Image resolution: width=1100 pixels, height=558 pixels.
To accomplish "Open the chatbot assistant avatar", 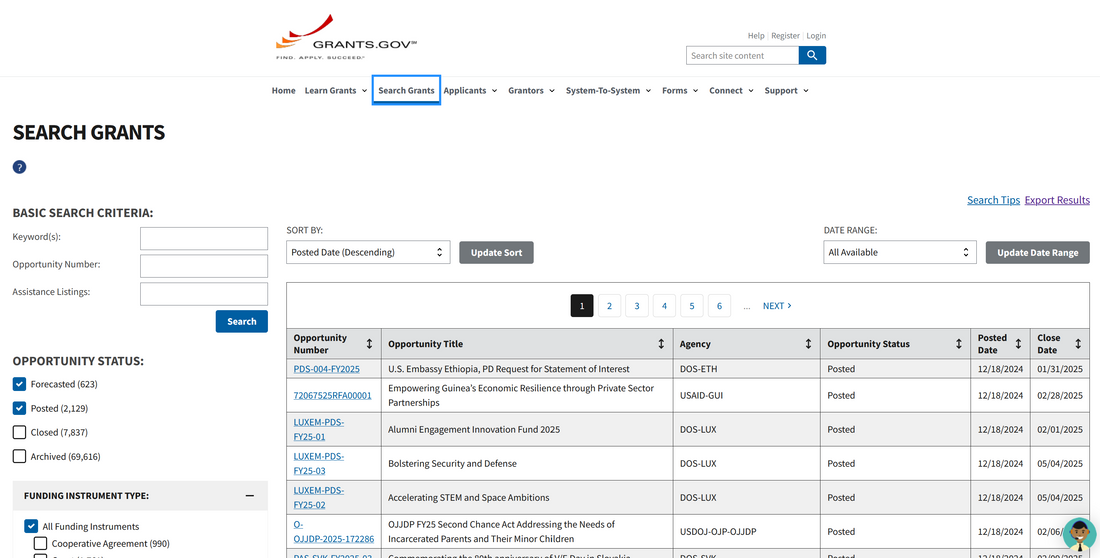I will click(x=1078, y=534).
